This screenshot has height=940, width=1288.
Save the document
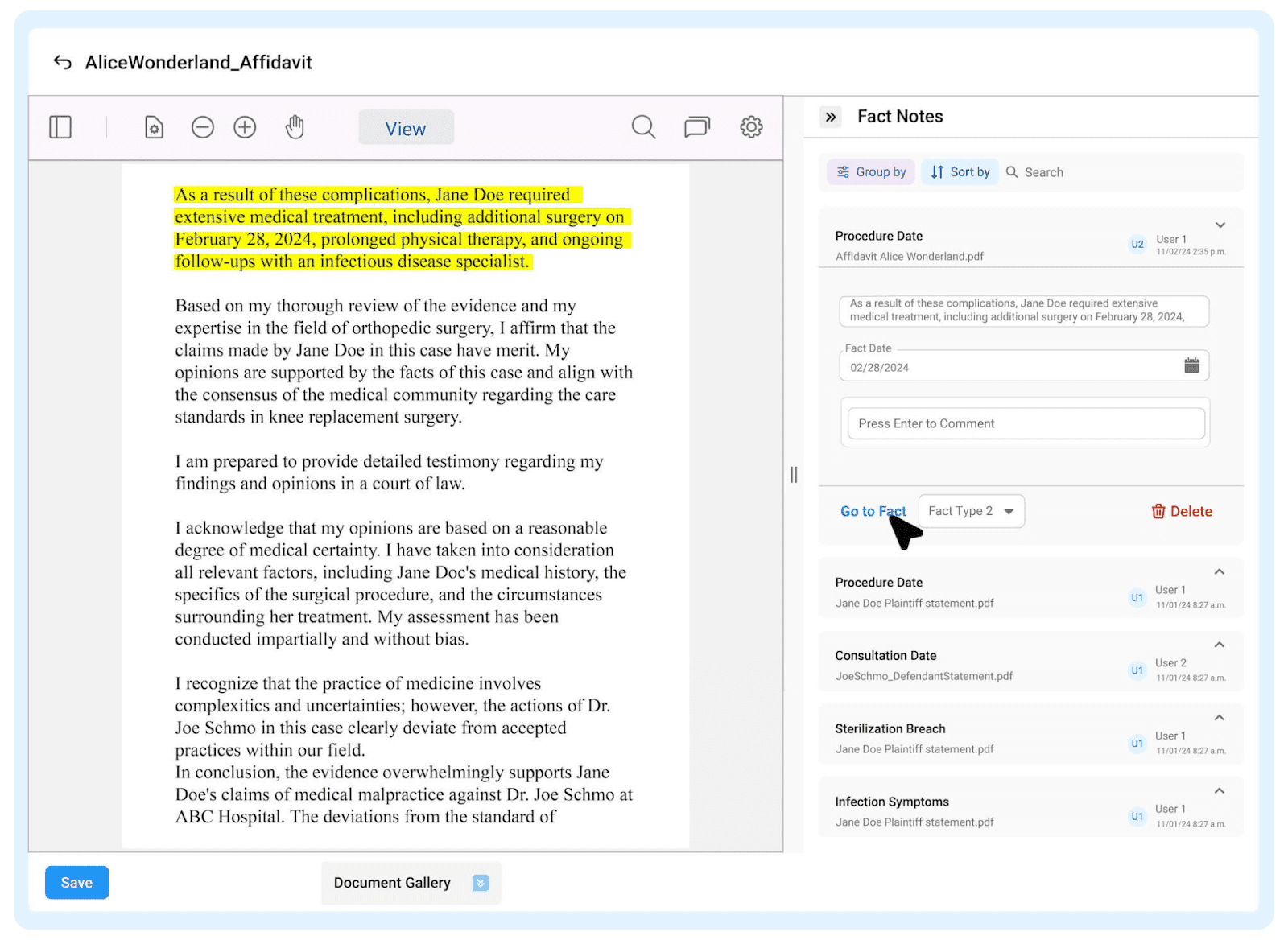76,883
